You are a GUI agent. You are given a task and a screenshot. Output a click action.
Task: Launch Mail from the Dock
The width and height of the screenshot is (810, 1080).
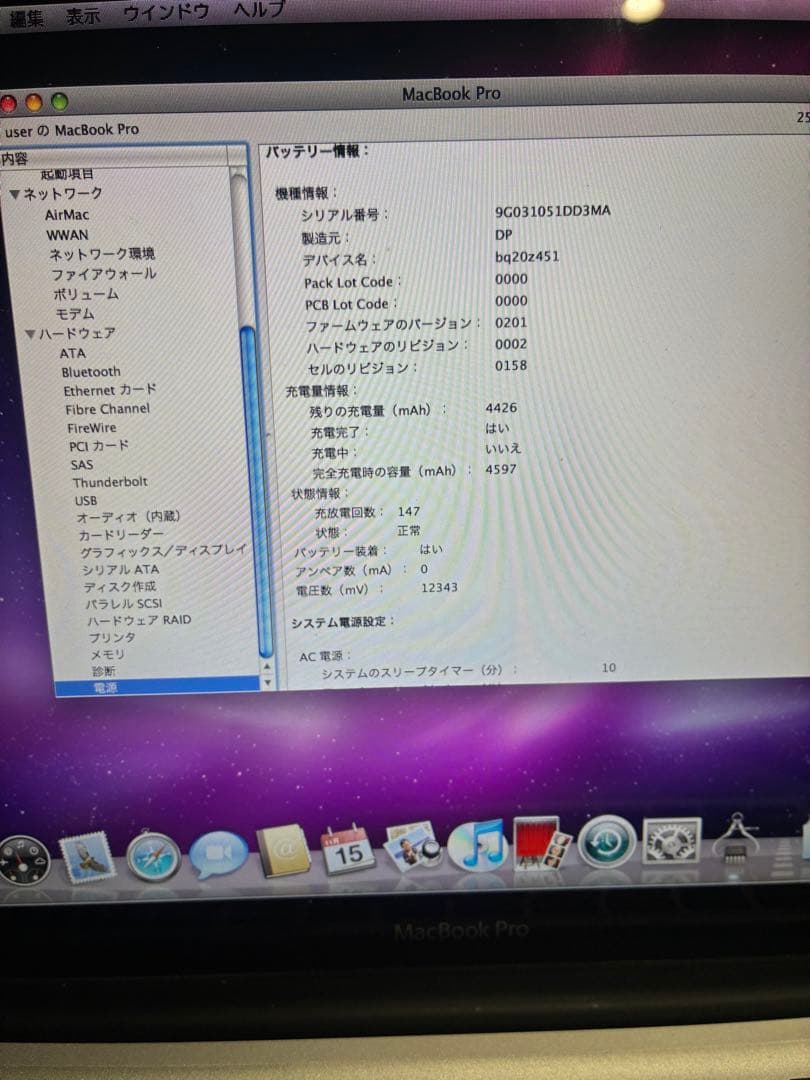pos(87,858)
